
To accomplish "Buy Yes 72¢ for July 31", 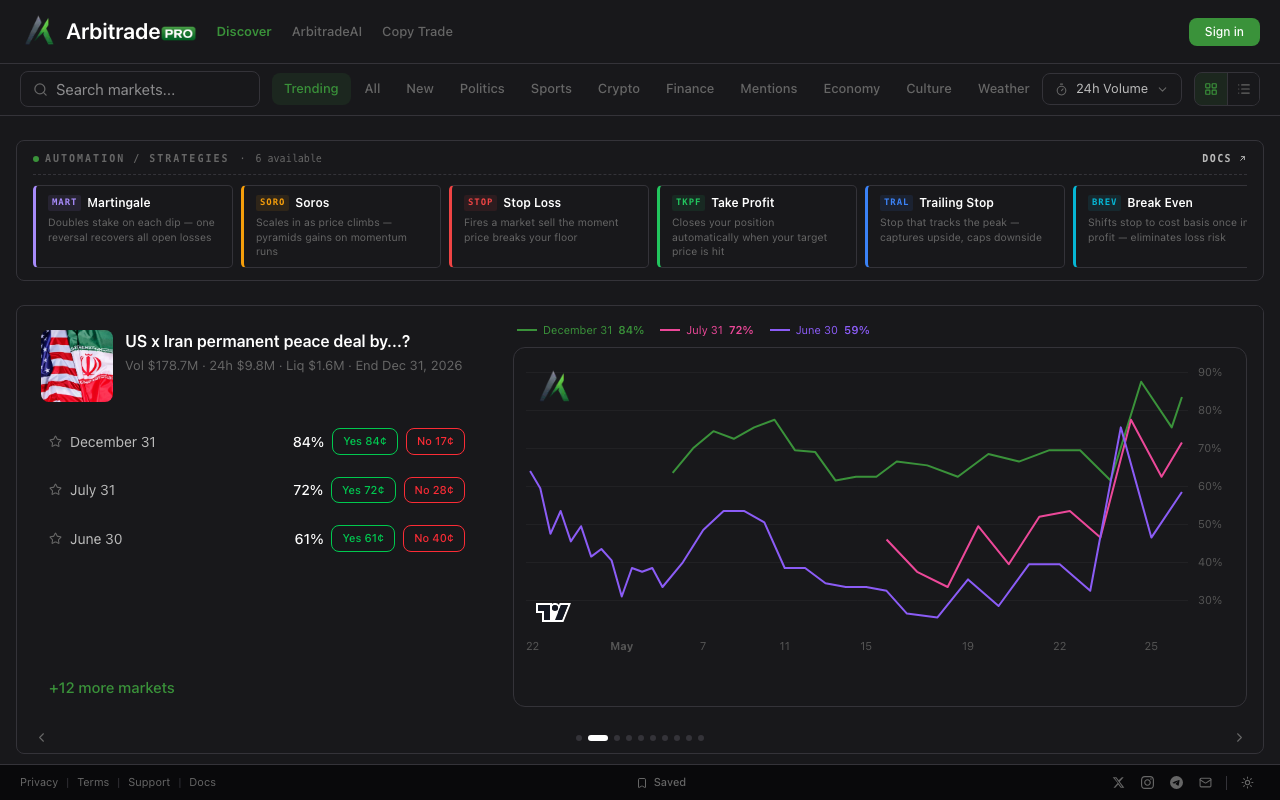I will tap(363, 490).
